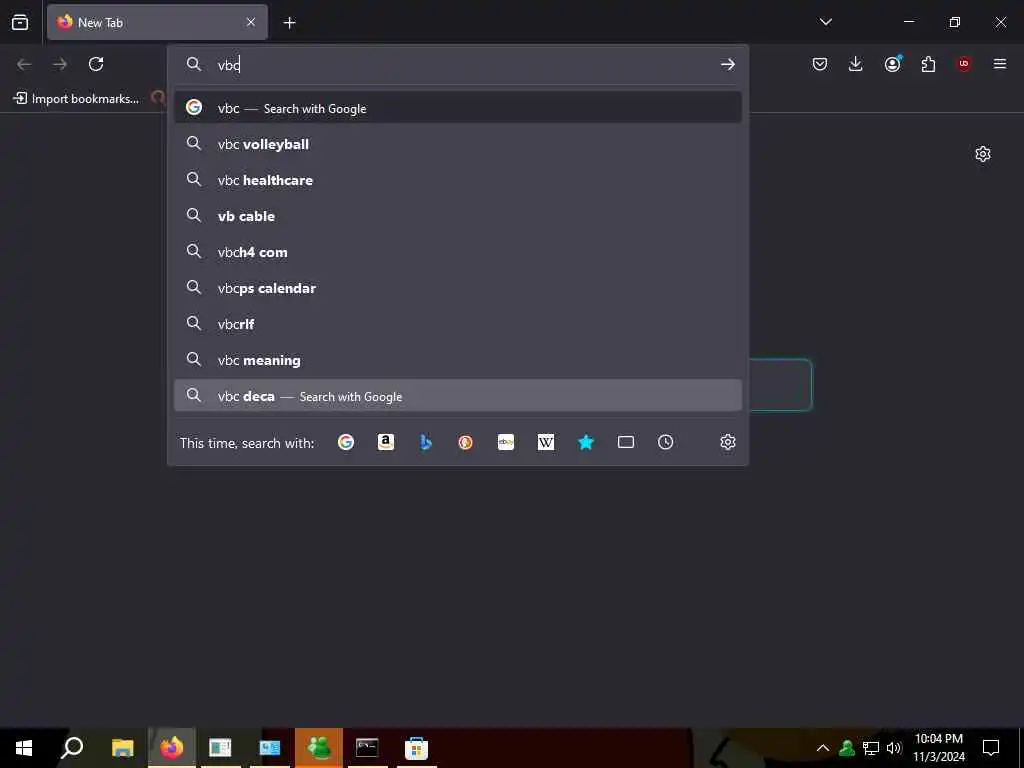Open the Firefox hamburger application menu

point(1000,64)
